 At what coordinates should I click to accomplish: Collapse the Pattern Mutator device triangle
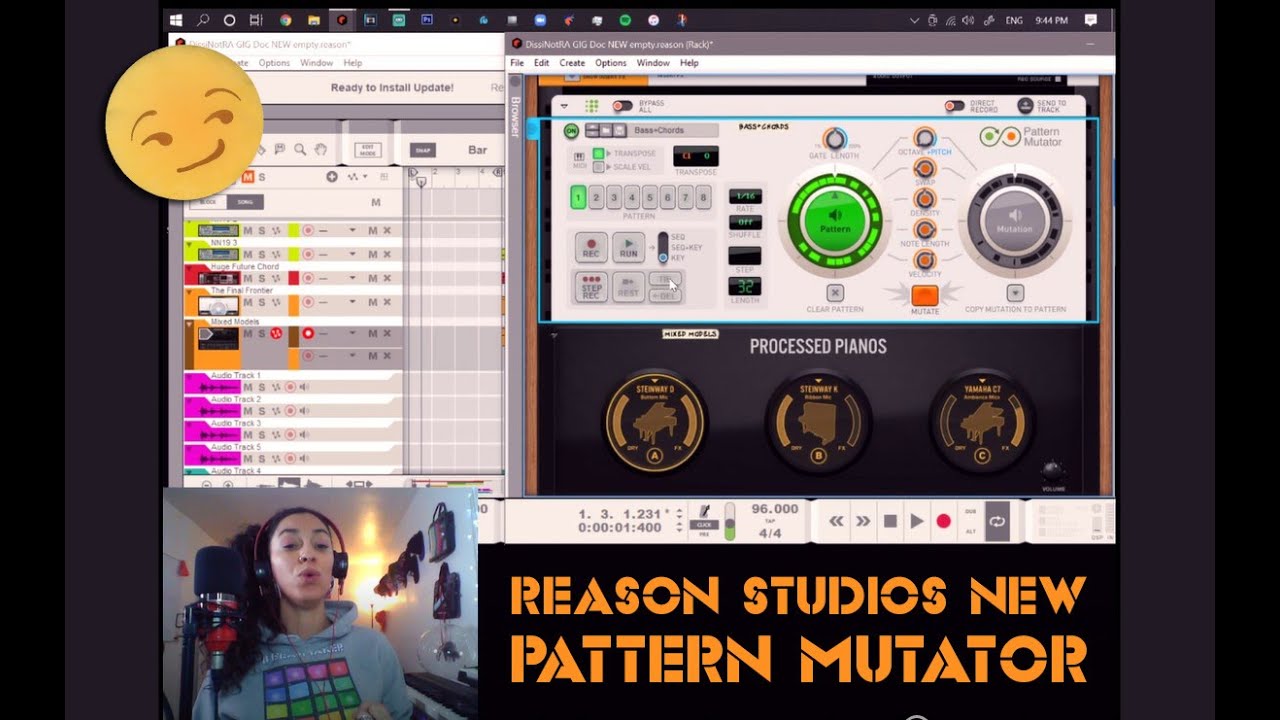563,105
